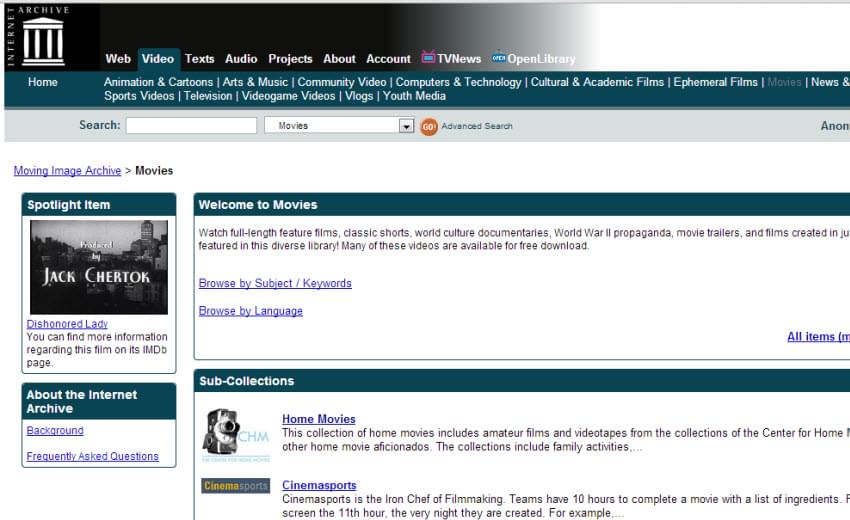This screenshot has height=520, width=850.
Task: Click the Jack Chertok spotlight thumbnail
Action: tap(99, 267)
